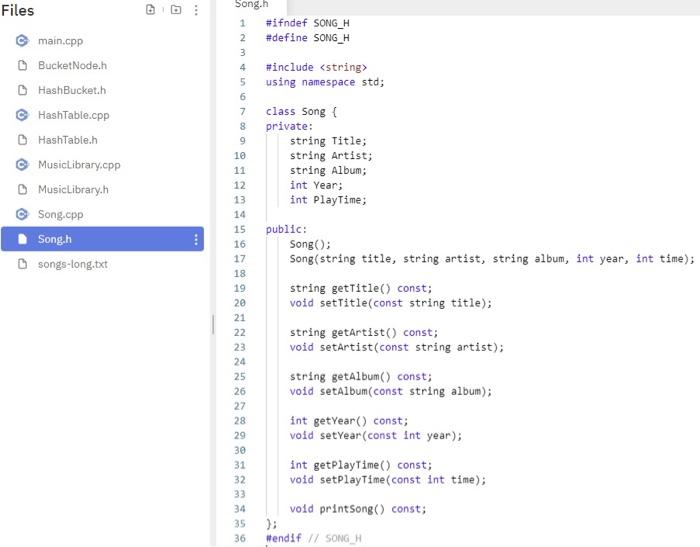Click 'string getArtist() const;' declaration
The width and height of the screenshot is (700, 547).
pos(364,332)
